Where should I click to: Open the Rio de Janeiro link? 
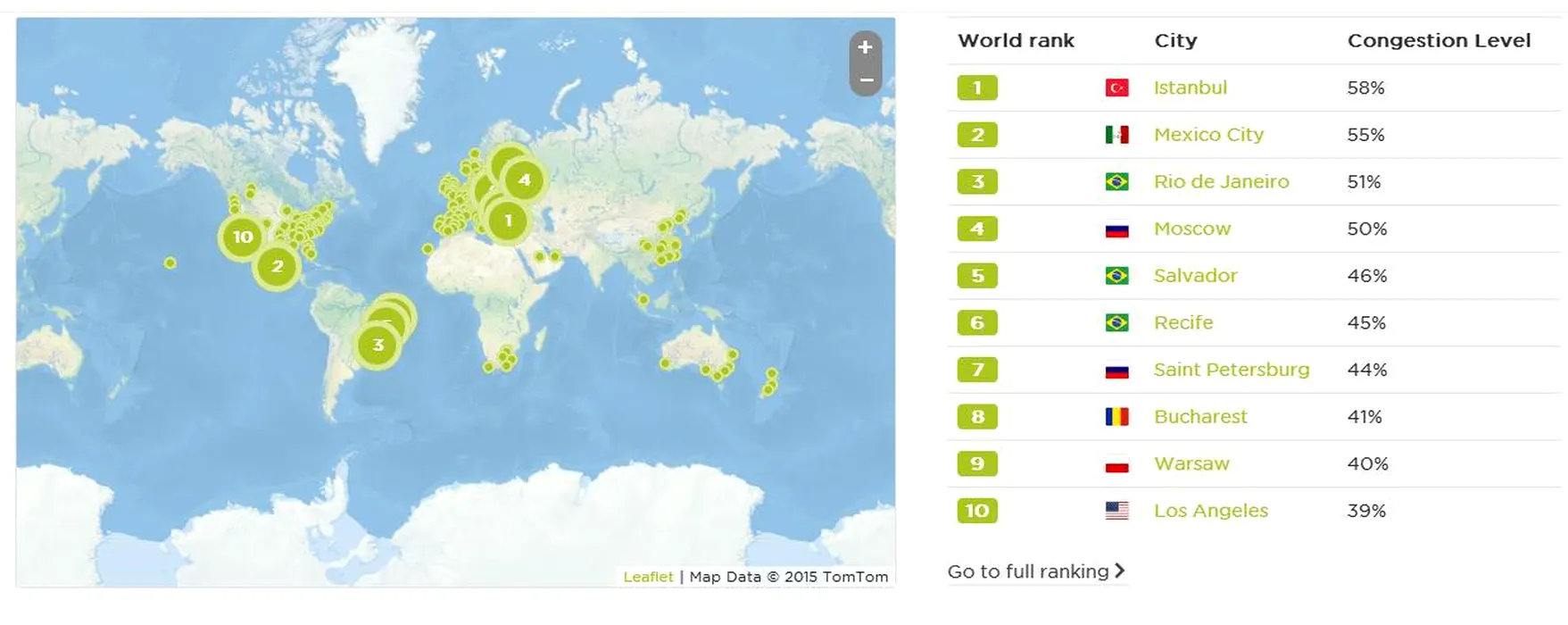pos(1221,182)
